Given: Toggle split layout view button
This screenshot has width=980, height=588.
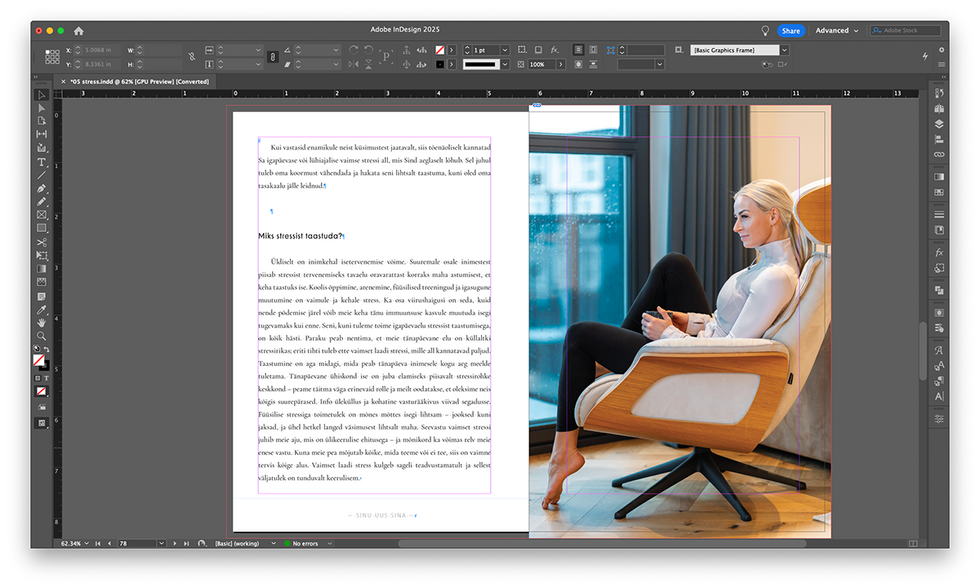Looking at the screenshot, I should 913,544.
